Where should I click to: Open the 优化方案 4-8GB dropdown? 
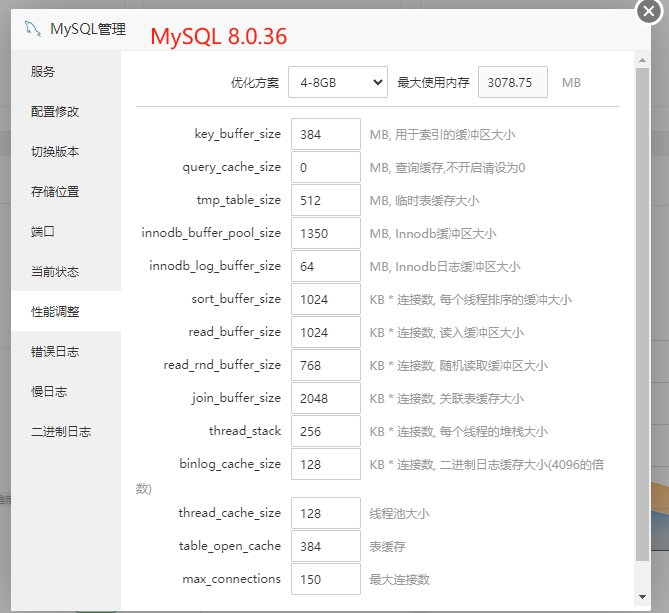[x=337, y=82]
